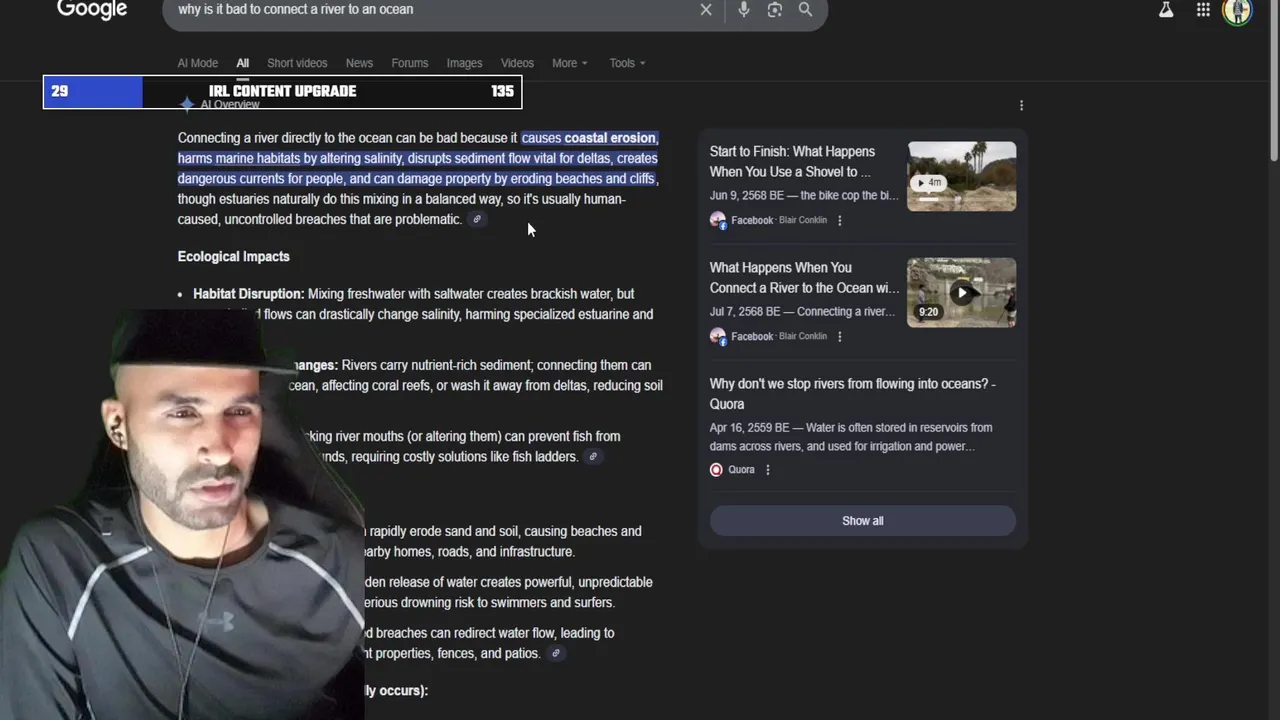Click source link icon after 'fish ladders.'
The image size is (1280, 720).
tap(593, 457)
